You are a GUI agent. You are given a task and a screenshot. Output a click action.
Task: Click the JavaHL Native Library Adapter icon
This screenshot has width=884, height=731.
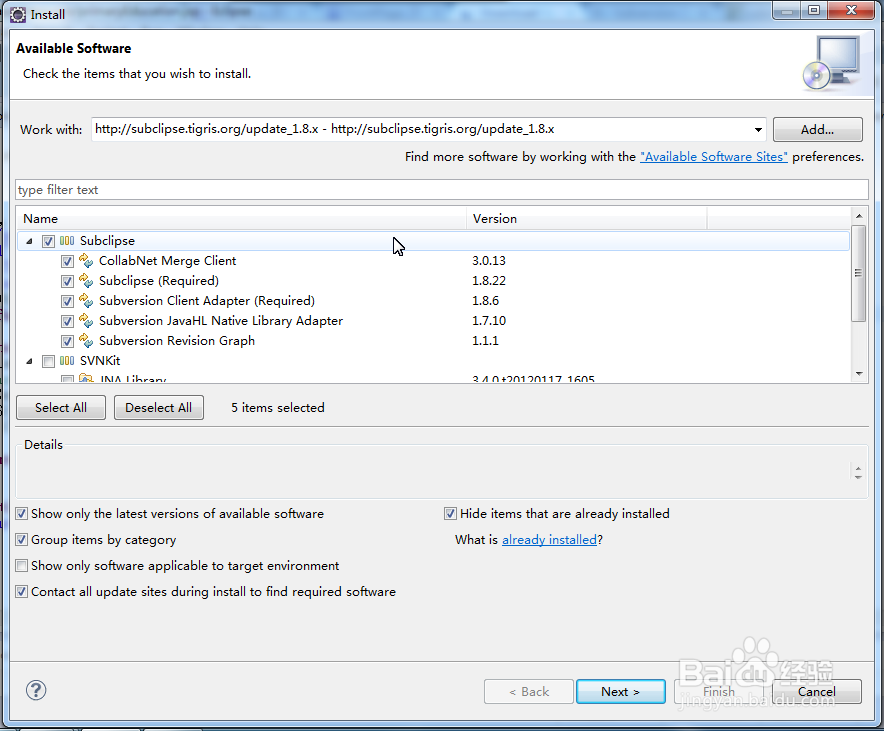(86, 320)
